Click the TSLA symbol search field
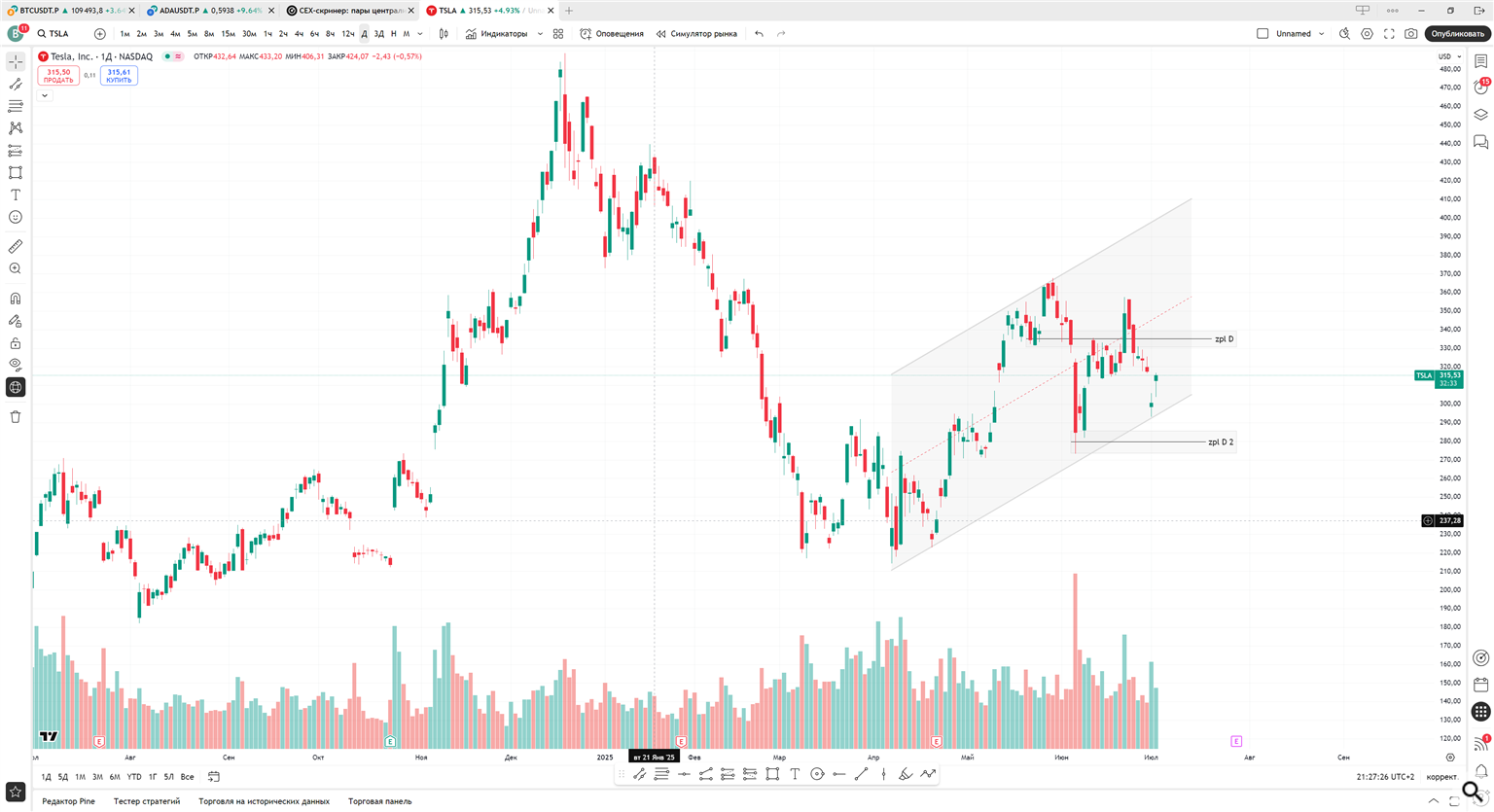Viewport: 1494px width, 812px height. click(x=60, y=34)
